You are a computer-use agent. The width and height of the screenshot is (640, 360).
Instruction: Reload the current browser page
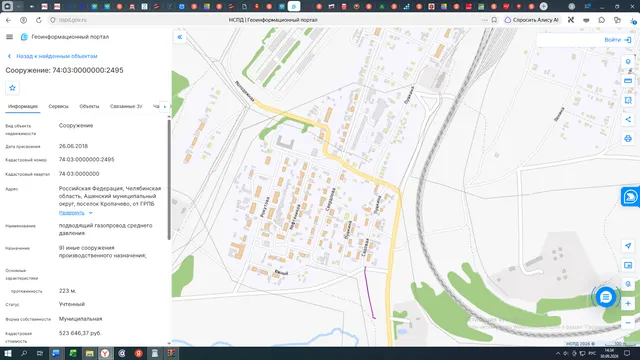[x=39, y=20]
